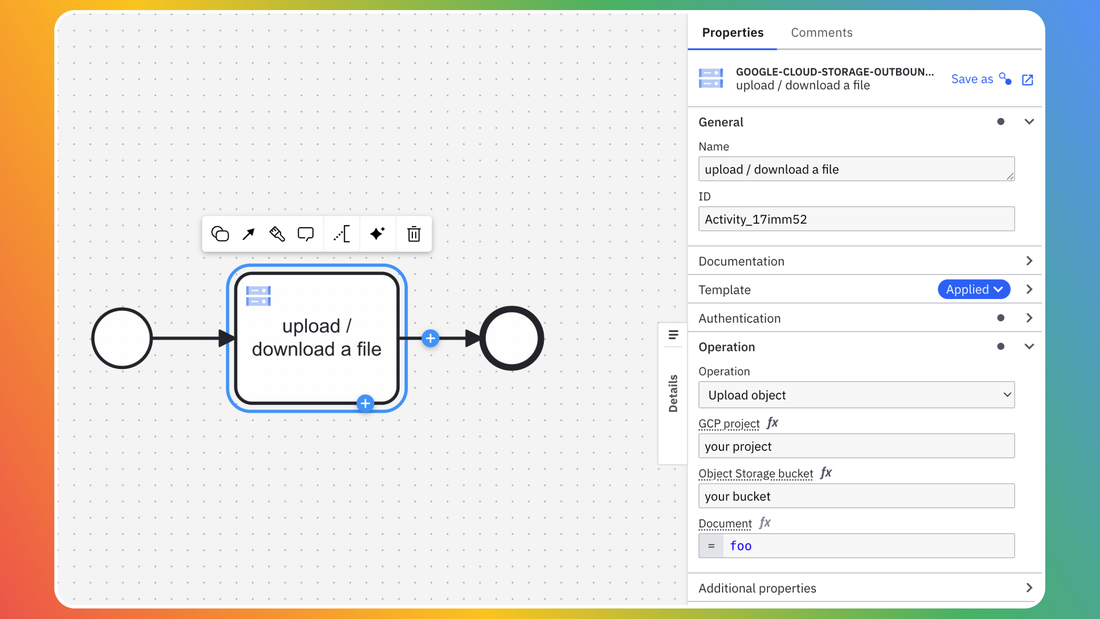Click the Object Storage bucket label
This screenshot has width=1100, height=619.
coord(756,473)
